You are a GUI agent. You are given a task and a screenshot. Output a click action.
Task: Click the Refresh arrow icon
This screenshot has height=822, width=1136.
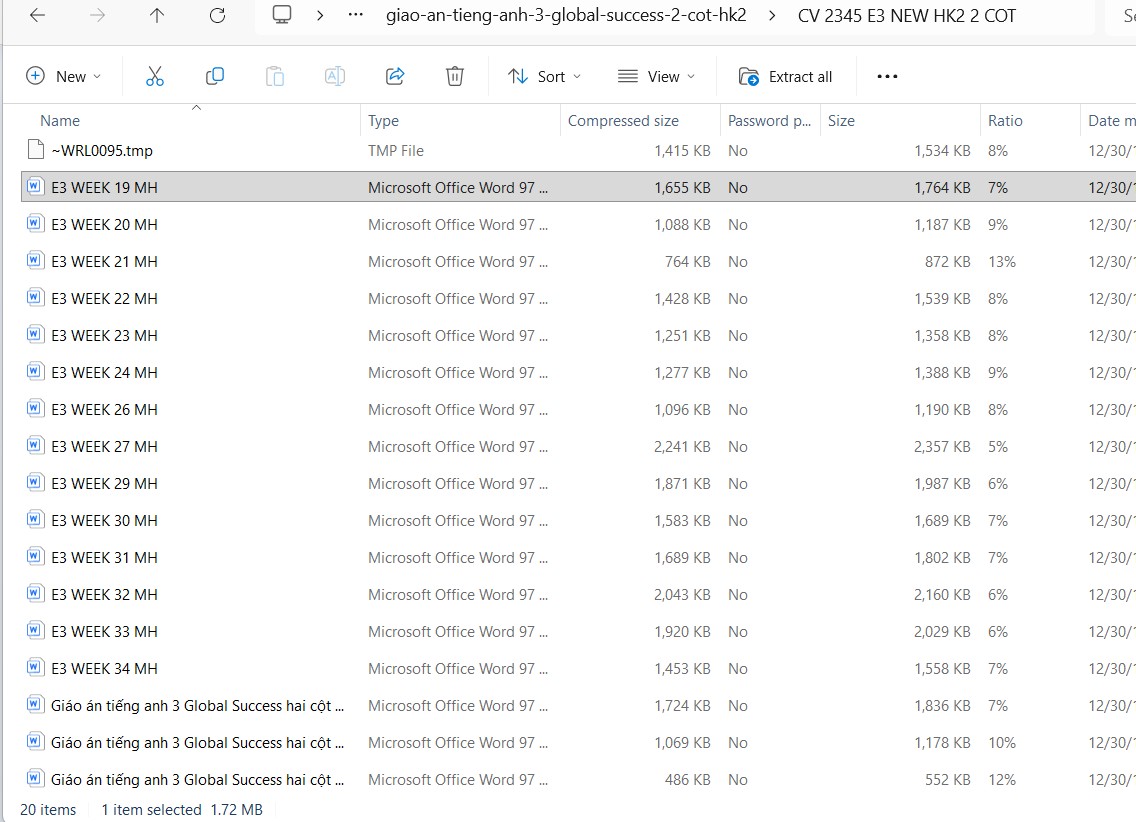click(217, 16)
